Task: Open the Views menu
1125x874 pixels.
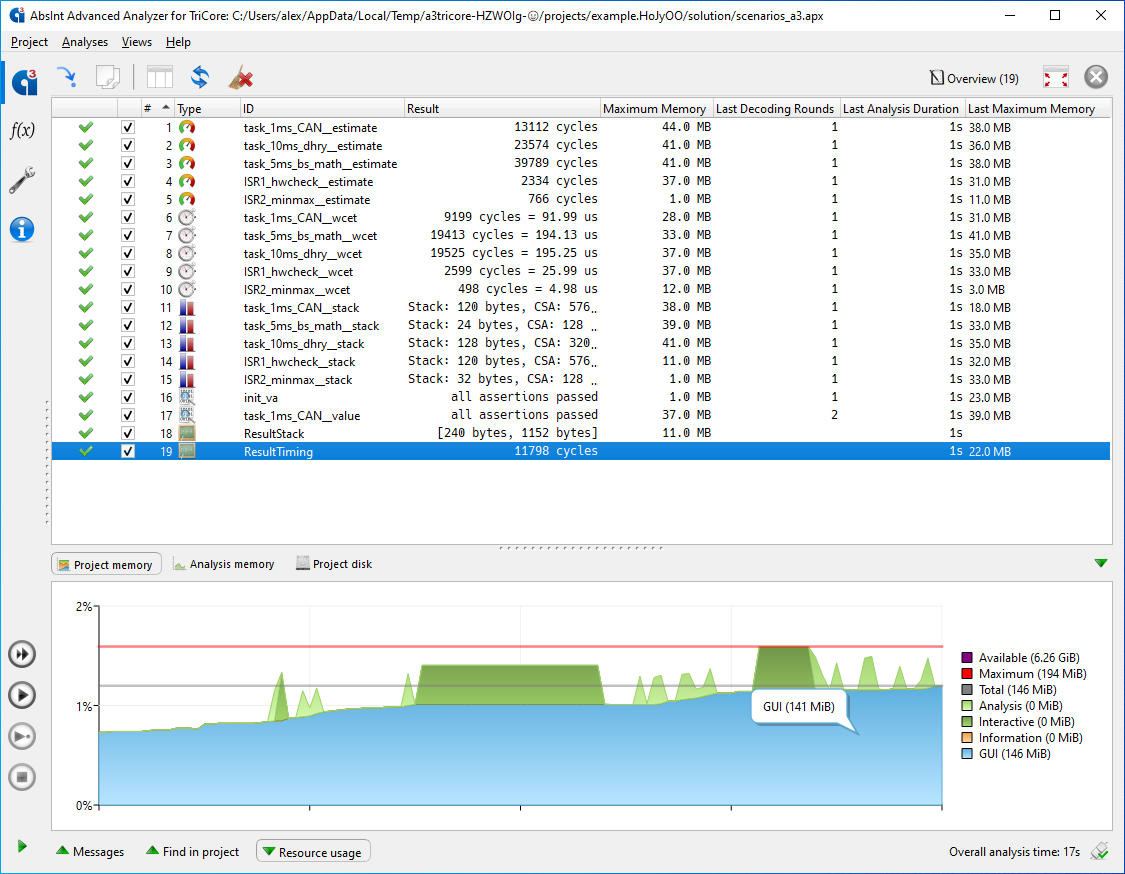Action: click(136, 42)
